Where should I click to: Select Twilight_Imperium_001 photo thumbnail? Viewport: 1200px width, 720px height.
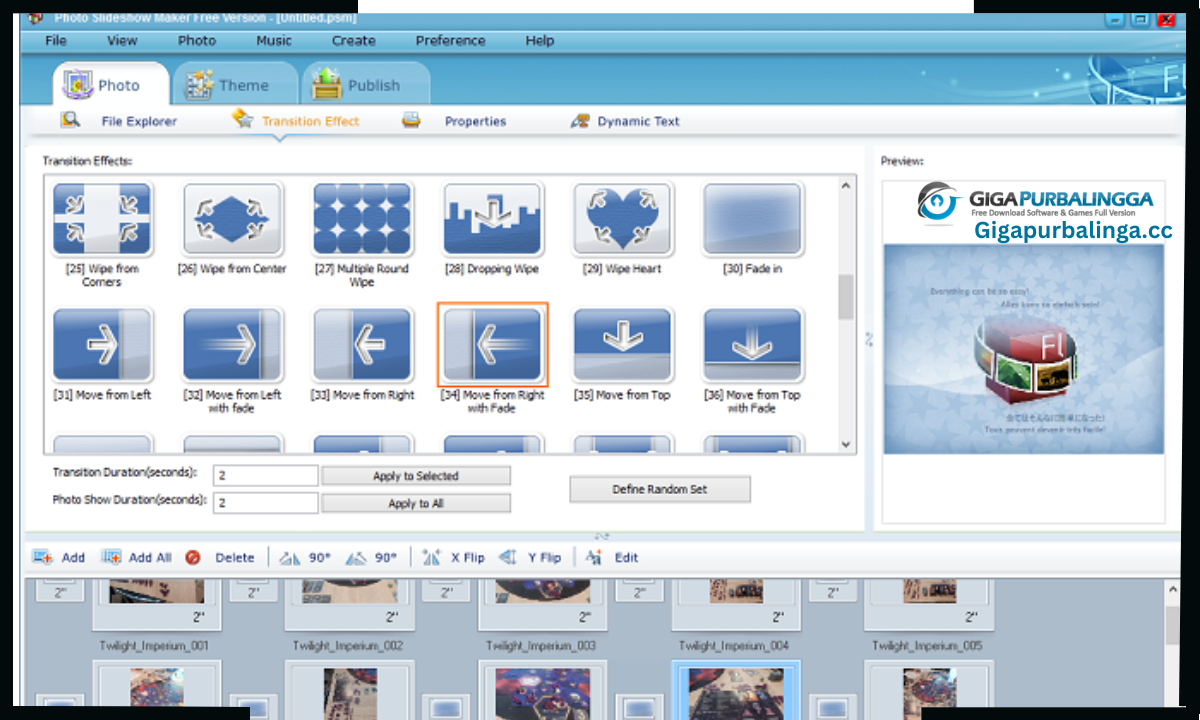155,603
